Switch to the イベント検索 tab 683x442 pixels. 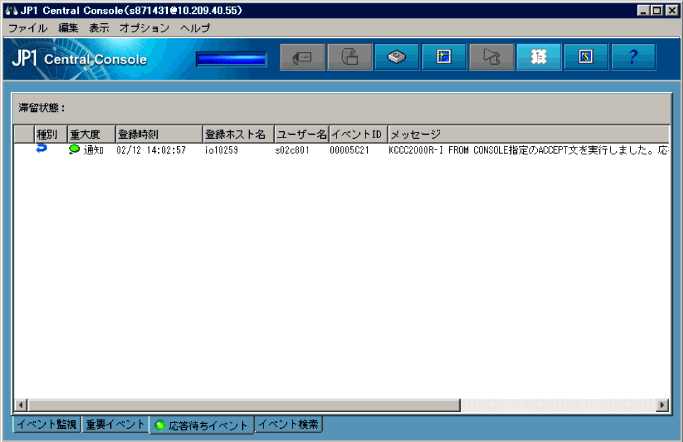click(x=288, y=424)
